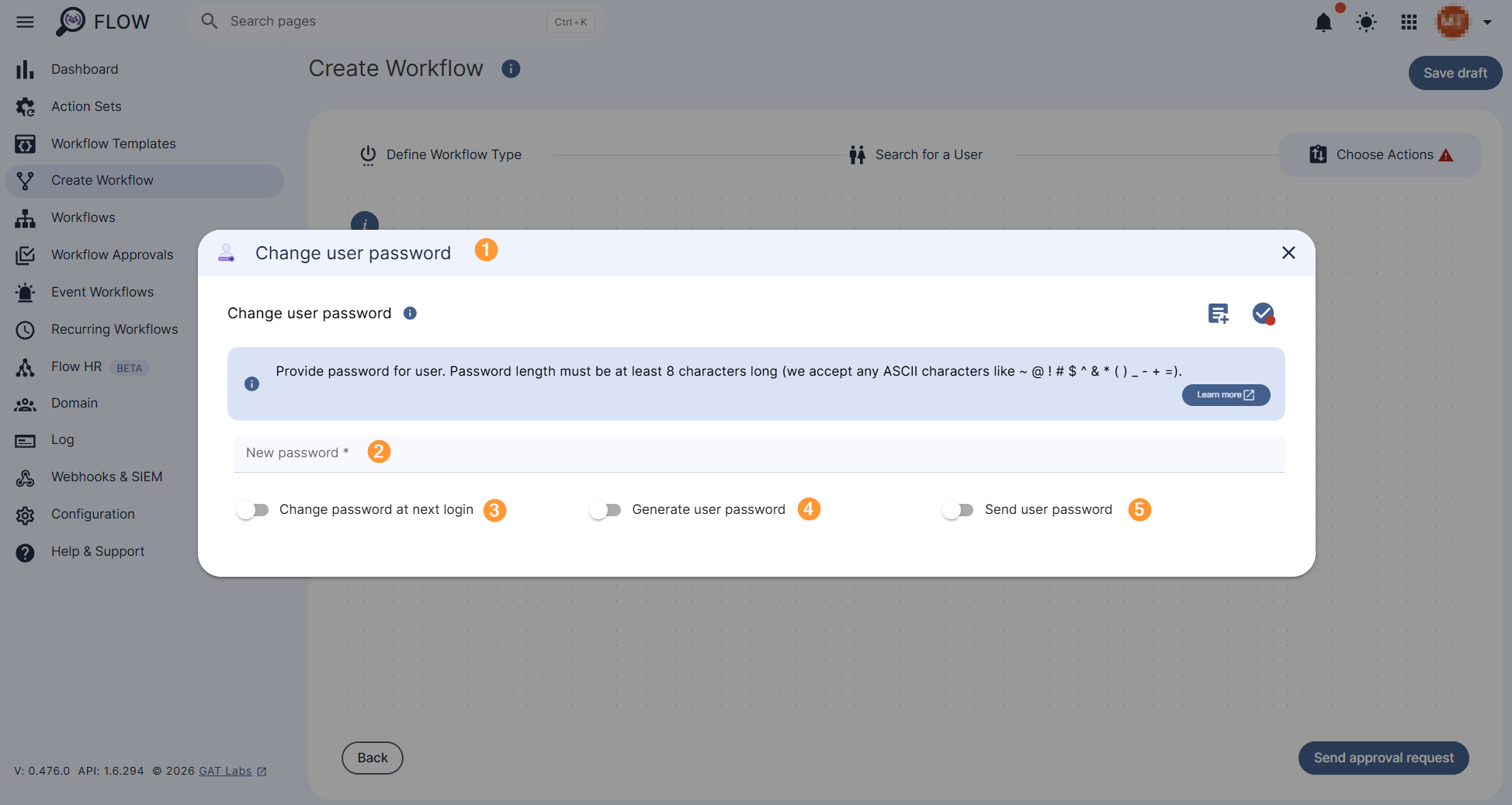Click the Domain people icon
Viewport: 1512px width, 805px height.
click(26, 404)
